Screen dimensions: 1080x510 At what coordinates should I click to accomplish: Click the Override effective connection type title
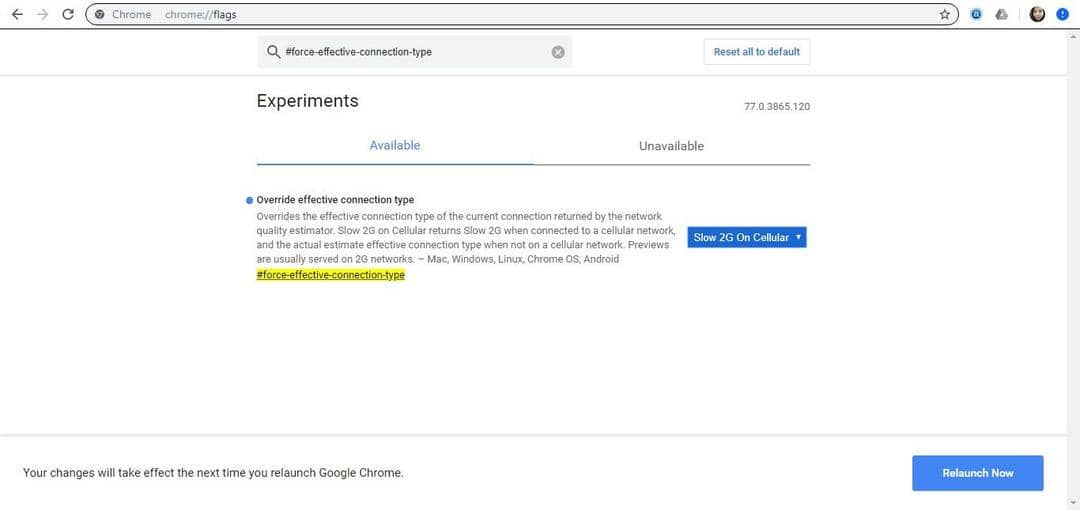tap(335, 200)
